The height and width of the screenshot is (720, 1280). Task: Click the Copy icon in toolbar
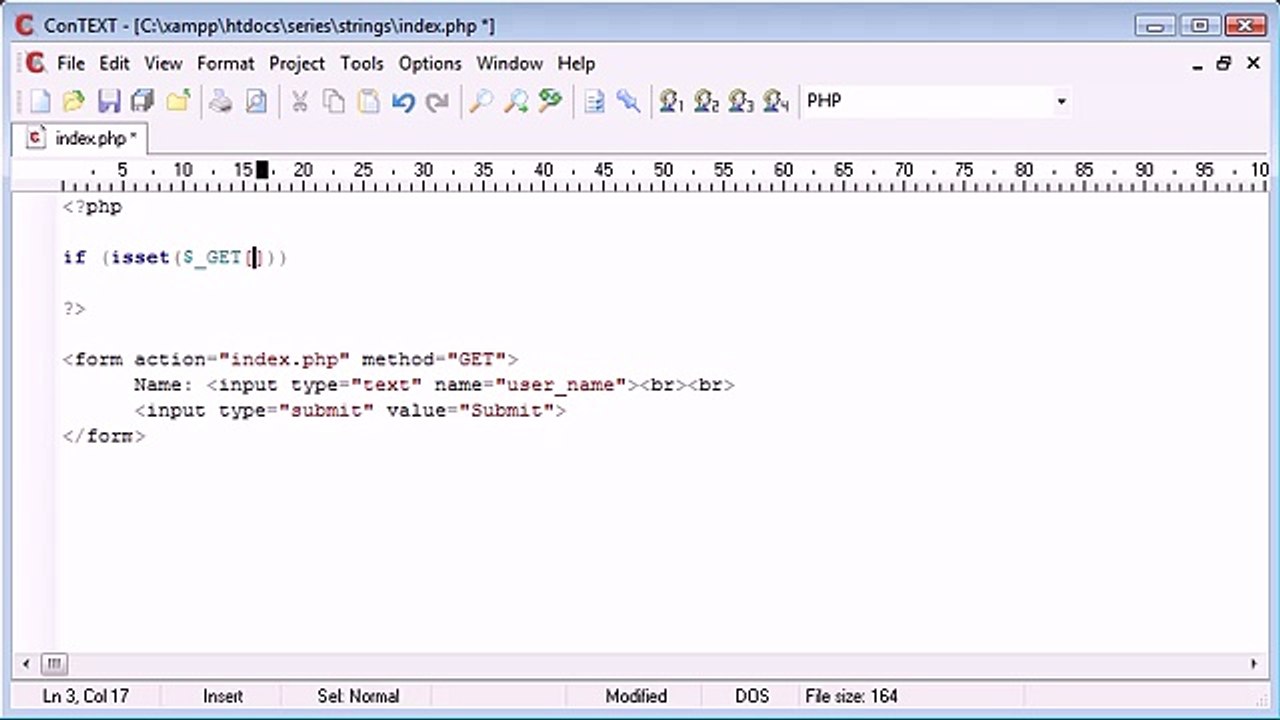[334, 101]
